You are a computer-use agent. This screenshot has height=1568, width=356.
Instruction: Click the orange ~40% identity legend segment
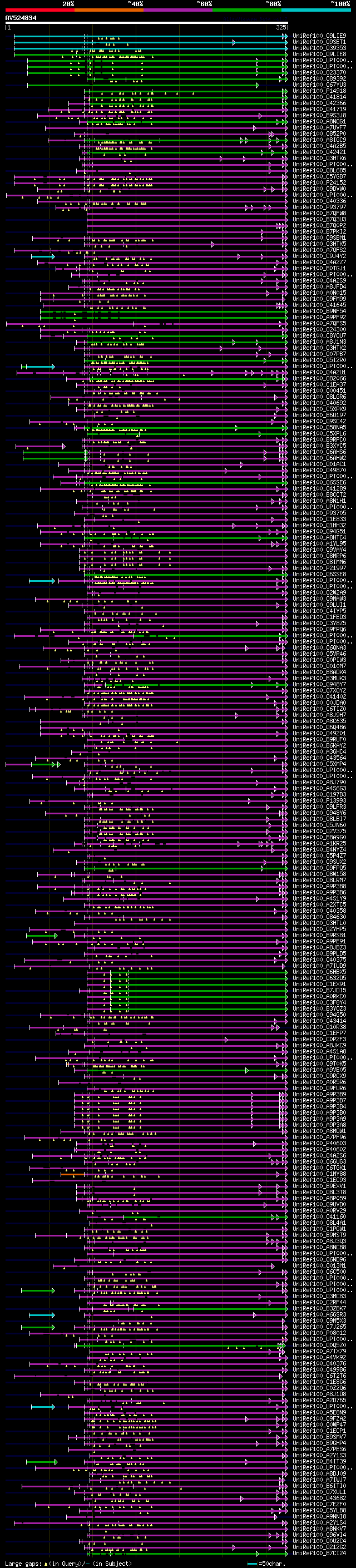coord(109,10)
